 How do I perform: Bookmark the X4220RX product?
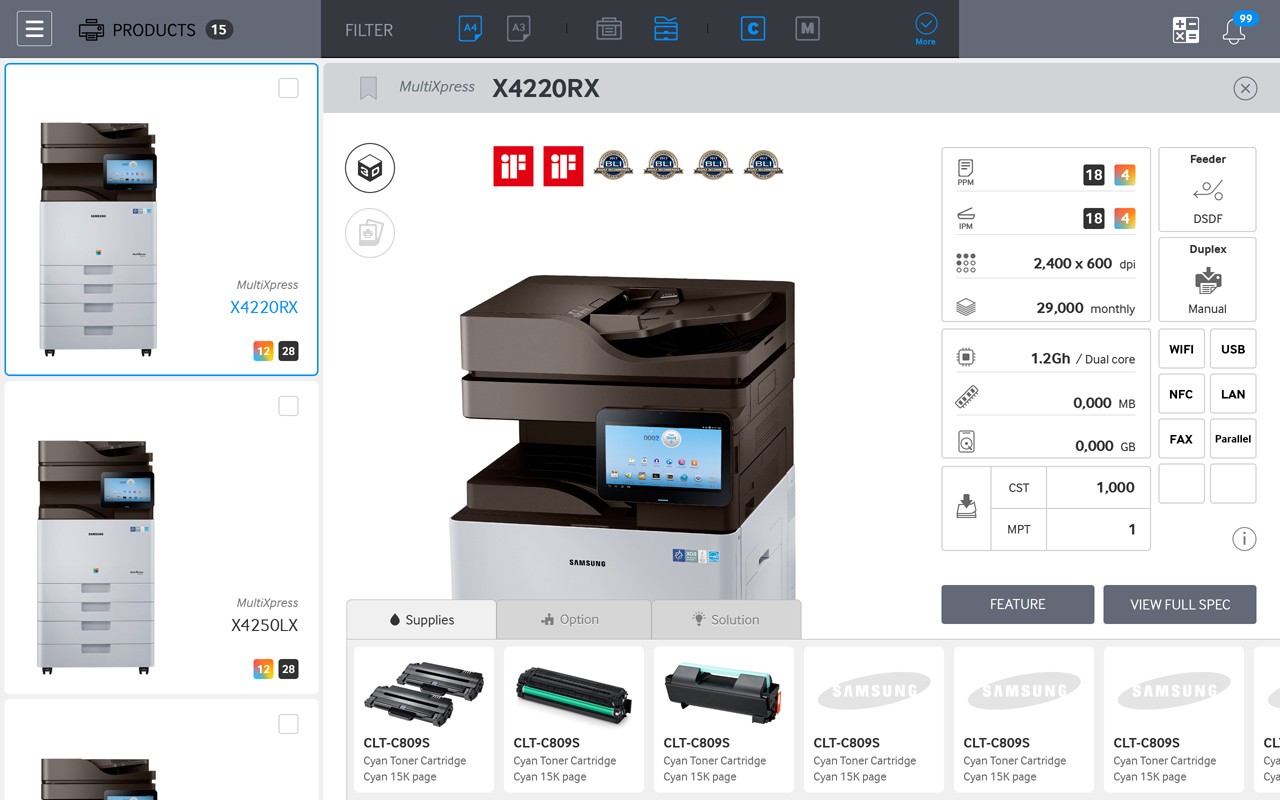click(x=368, y=88)
